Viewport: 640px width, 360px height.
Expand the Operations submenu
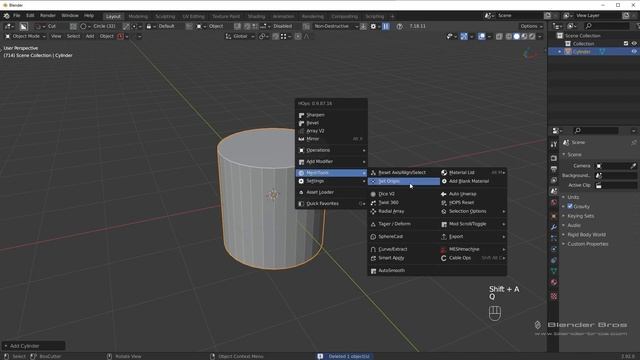click(331, 150)
